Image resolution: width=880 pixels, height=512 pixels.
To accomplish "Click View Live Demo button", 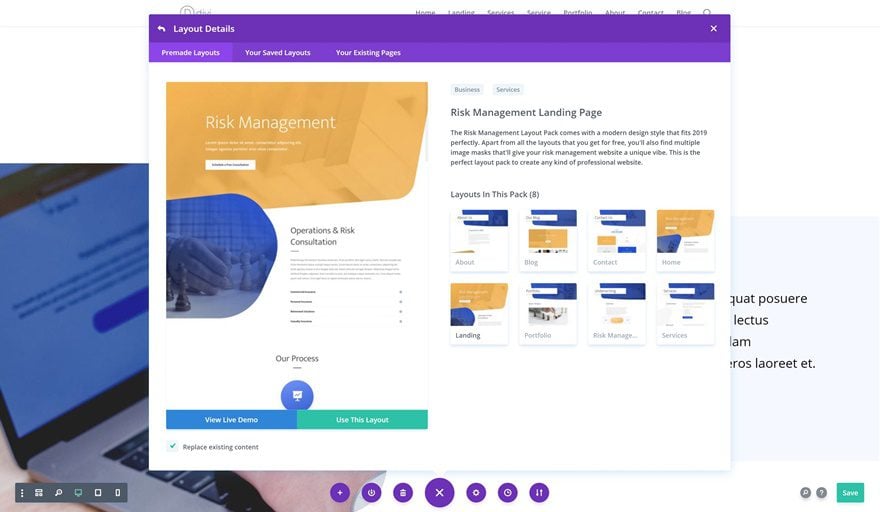I will pyautogui.click(x=231, y=420).
